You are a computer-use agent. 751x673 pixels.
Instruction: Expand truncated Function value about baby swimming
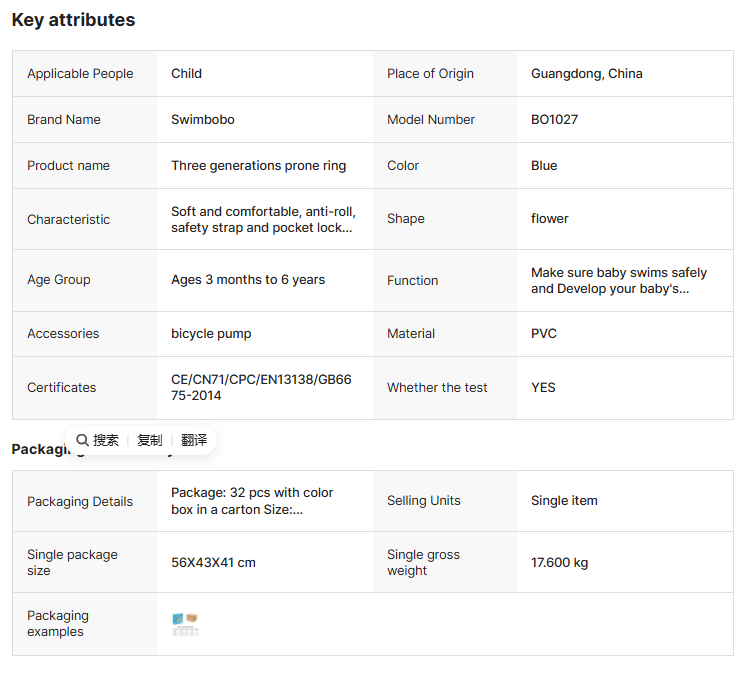pos(618,281)
